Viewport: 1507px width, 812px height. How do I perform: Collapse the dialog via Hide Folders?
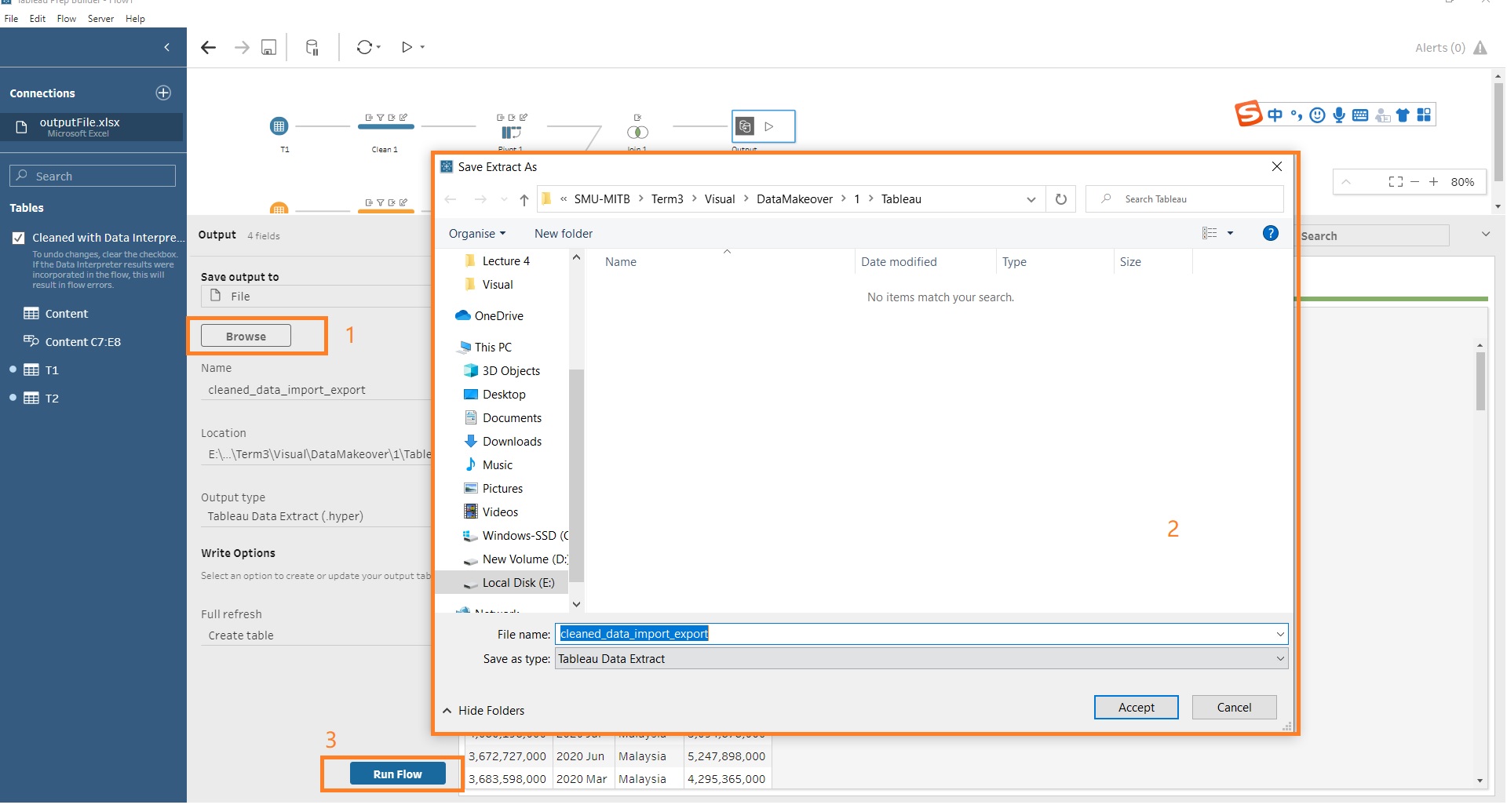pyautogui.click(x=483, y=711)
